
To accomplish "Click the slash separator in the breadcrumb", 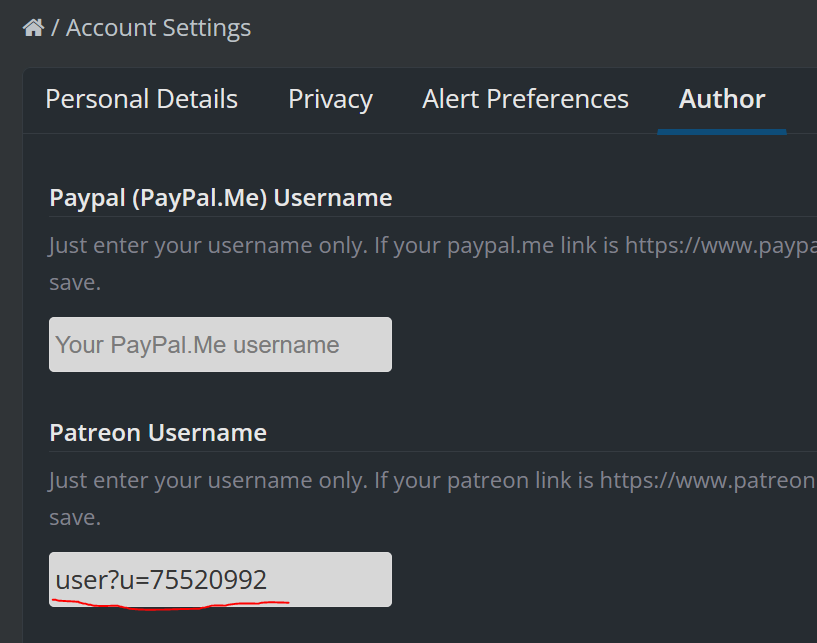I will coord(55,28).
